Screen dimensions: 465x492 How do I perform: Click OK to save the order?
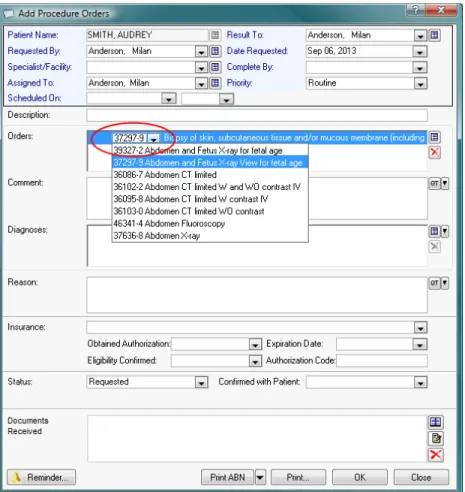click(x=360, y=477)
